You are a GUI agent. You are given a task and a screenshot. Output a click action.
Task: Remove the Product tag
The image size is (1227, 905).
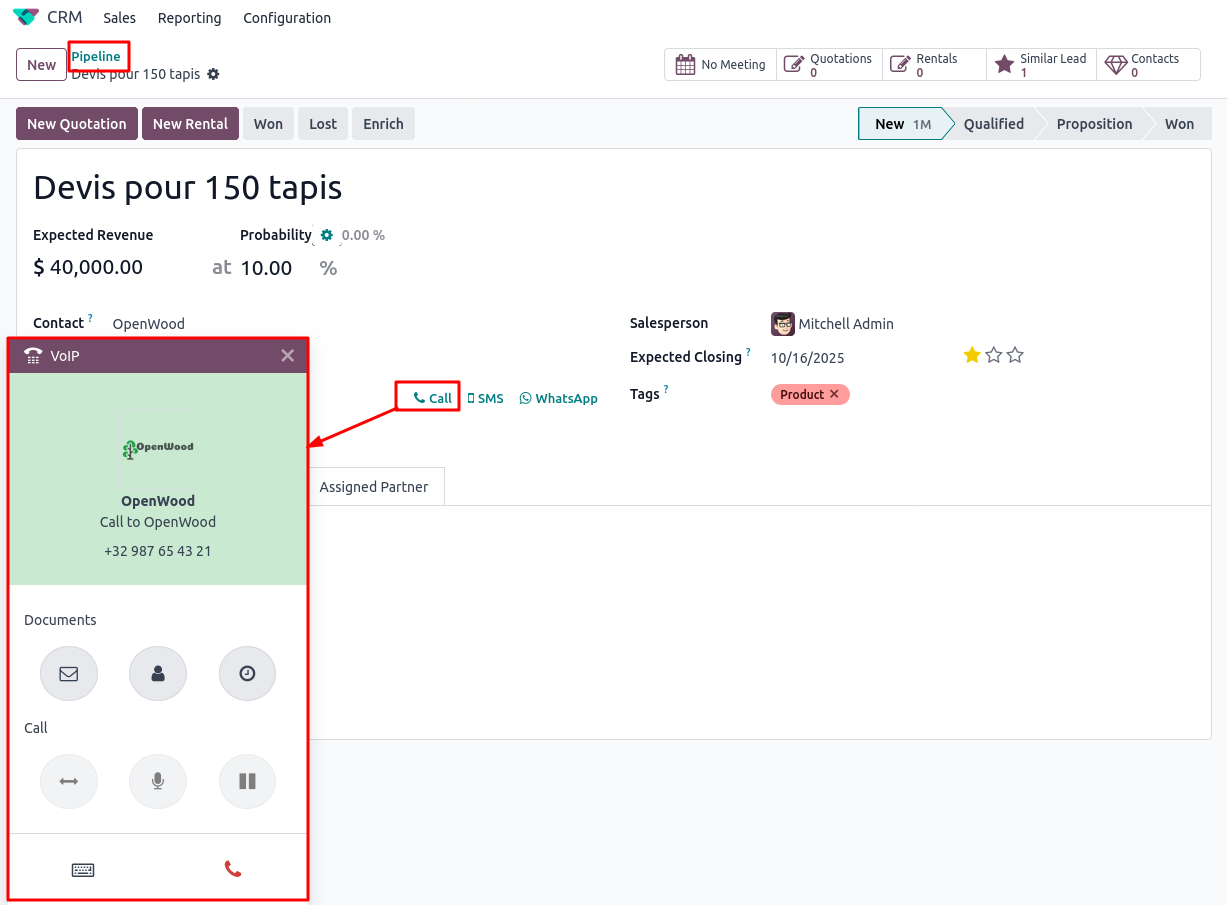click(834, 394)
